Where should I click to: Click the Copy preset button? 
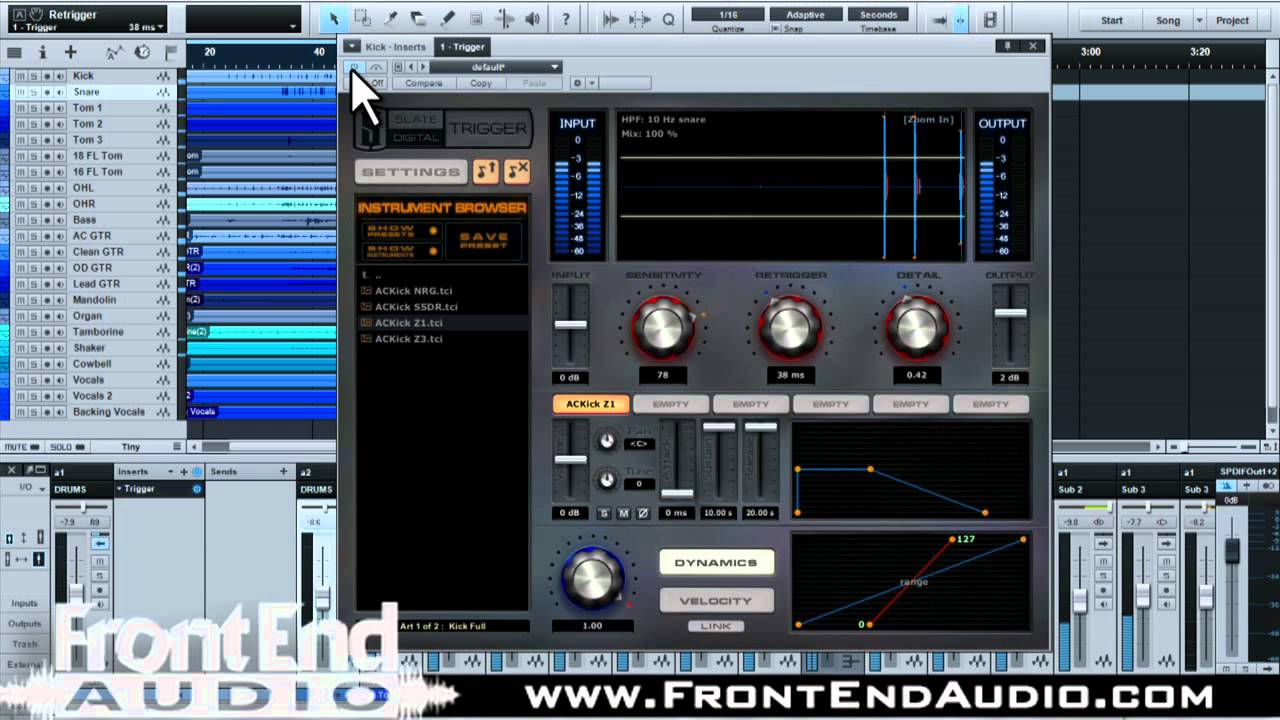481,83
